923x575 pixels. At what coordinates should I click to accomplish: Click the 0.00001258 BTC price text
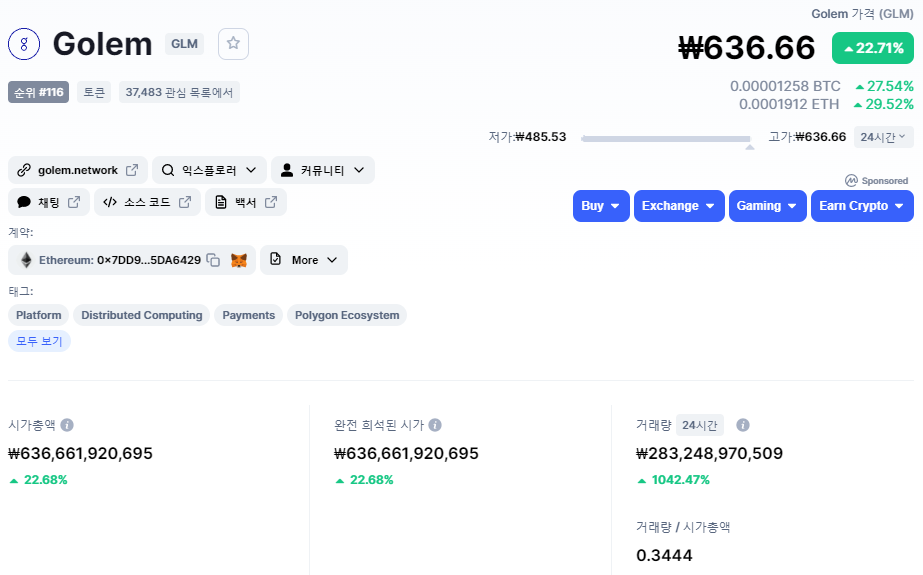[x=785, y=86]
